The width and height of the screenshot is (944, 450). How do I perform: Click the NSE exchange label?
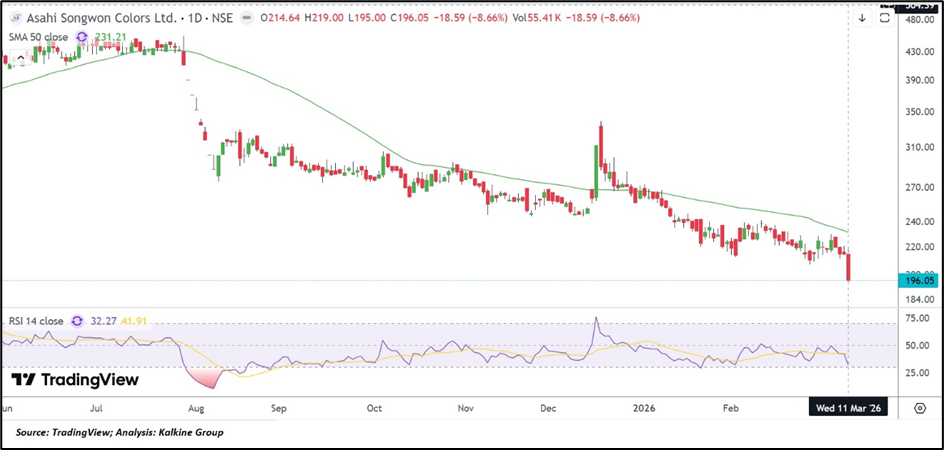(x=221, y=18)
